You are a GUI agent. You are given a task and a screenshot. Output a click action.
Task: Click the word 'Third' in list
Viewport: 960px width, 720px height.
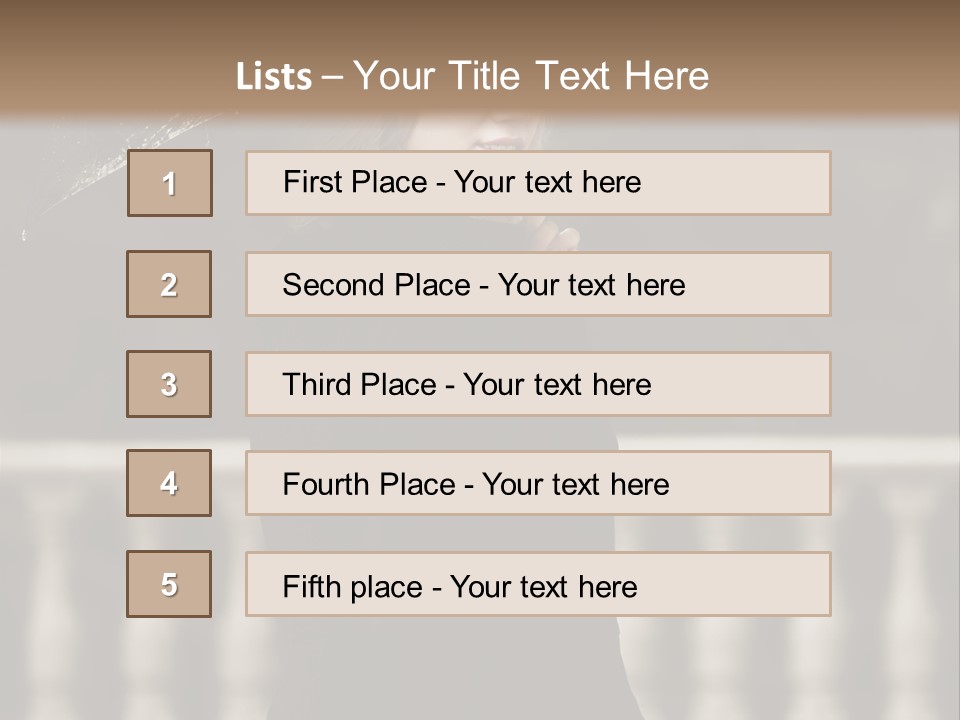[x=316, y=384]
